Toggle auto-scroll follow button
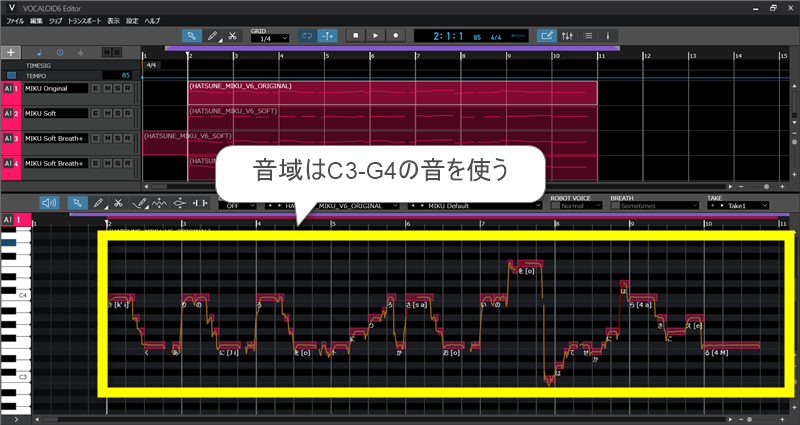This screenshot has height=425, width=800. point(327,36)
